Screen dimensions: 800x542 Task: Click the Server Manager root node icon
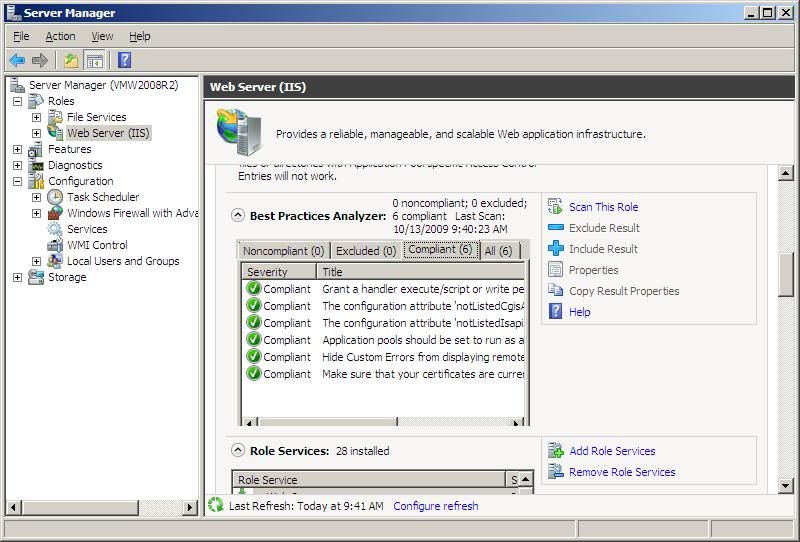17,85
